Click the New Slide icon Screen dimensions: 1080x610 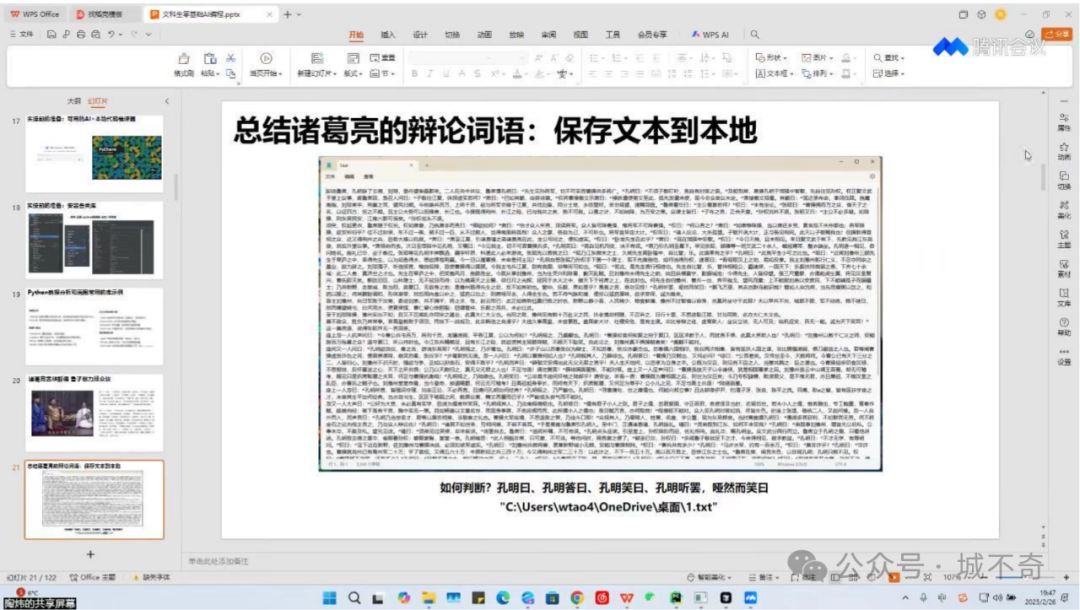pyautogui.click(x=317, y=59)
